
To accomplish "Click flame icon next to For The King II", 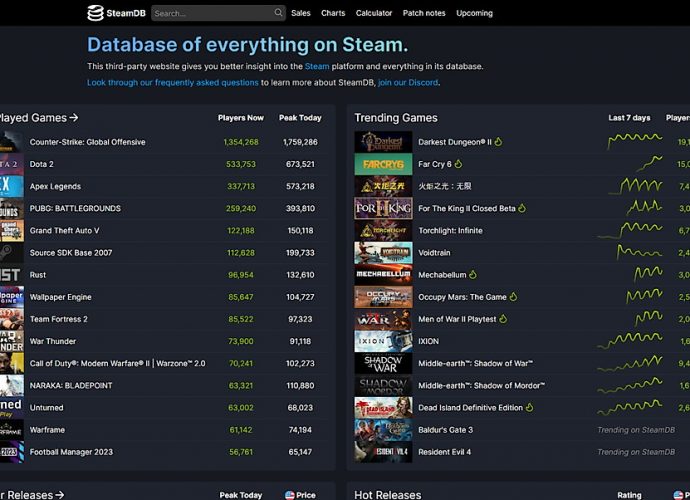I will tap(522, 208).
